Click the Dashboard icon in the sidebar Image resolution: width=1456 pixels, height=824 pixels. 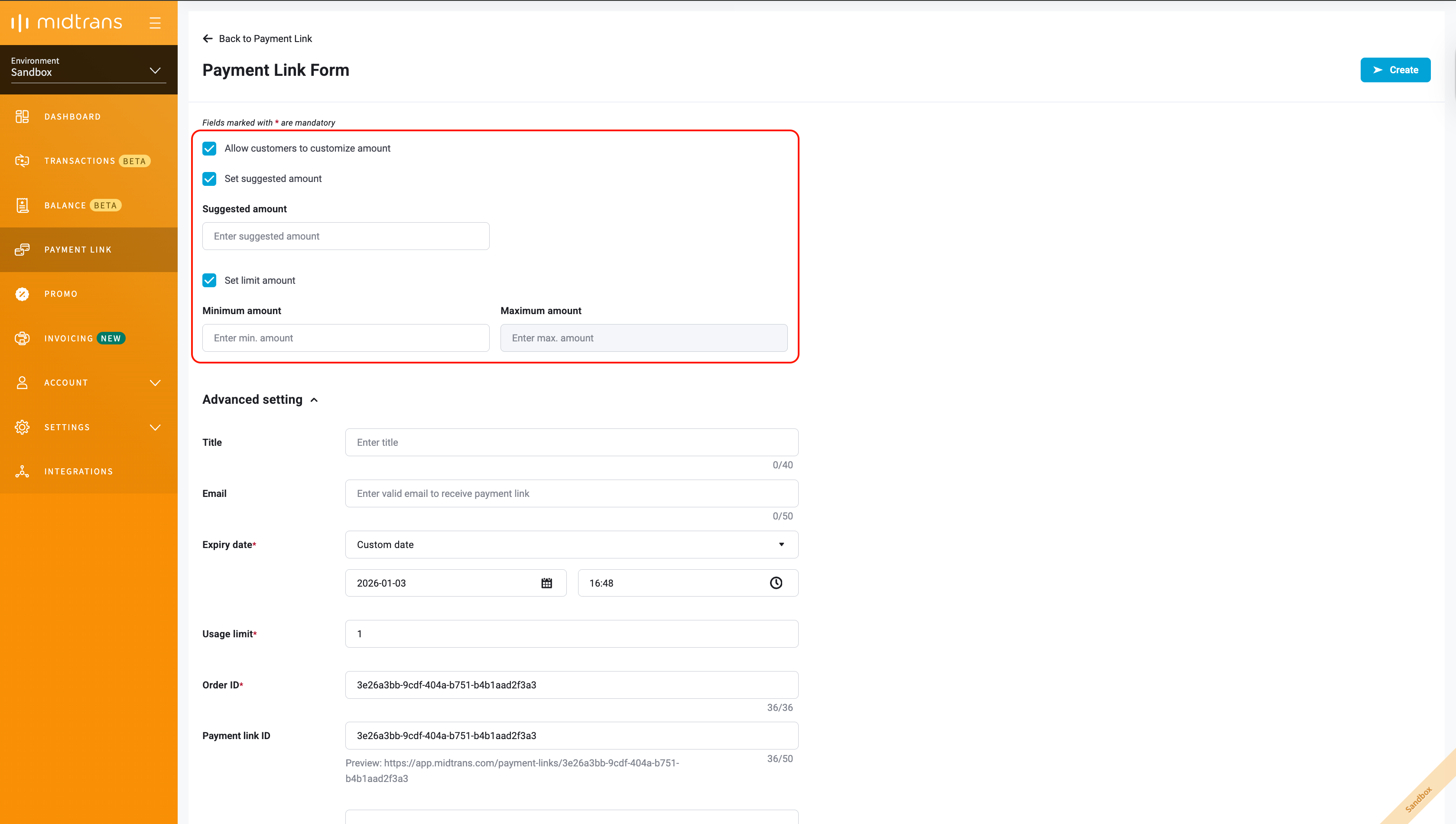point(22,117)
